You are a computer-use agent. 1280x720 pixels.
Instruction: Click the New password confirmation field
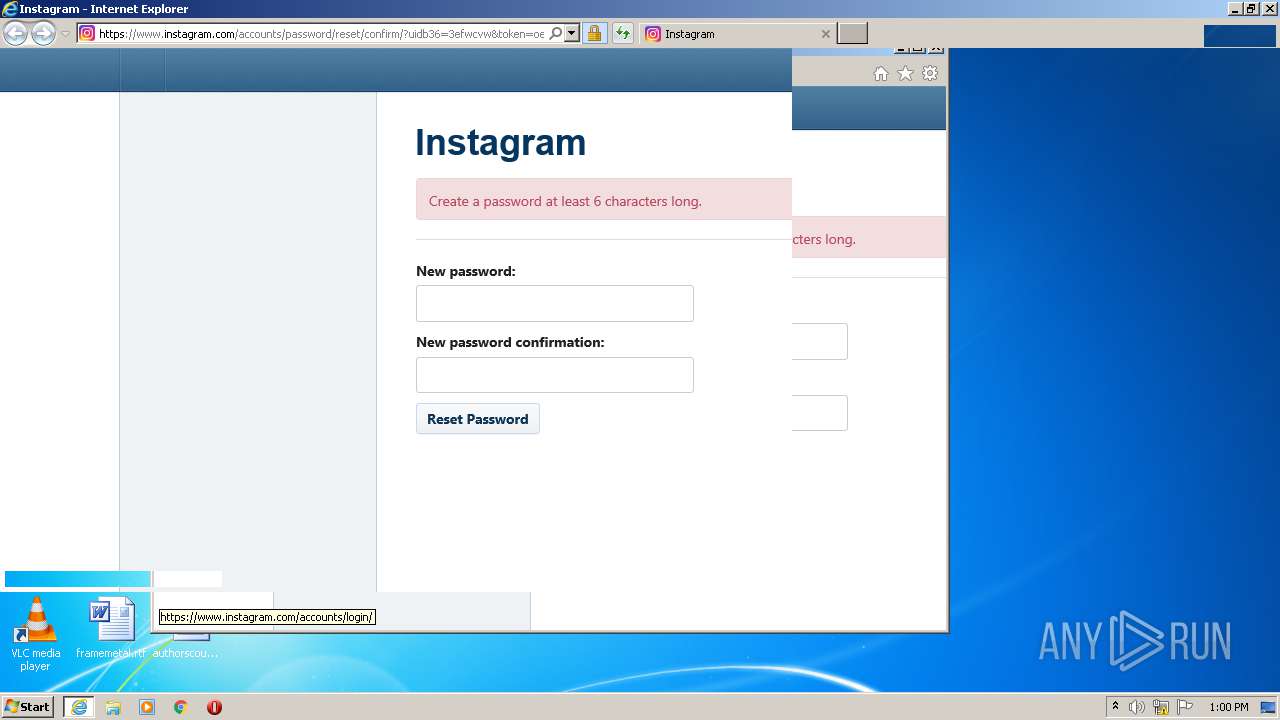(555, 375)
